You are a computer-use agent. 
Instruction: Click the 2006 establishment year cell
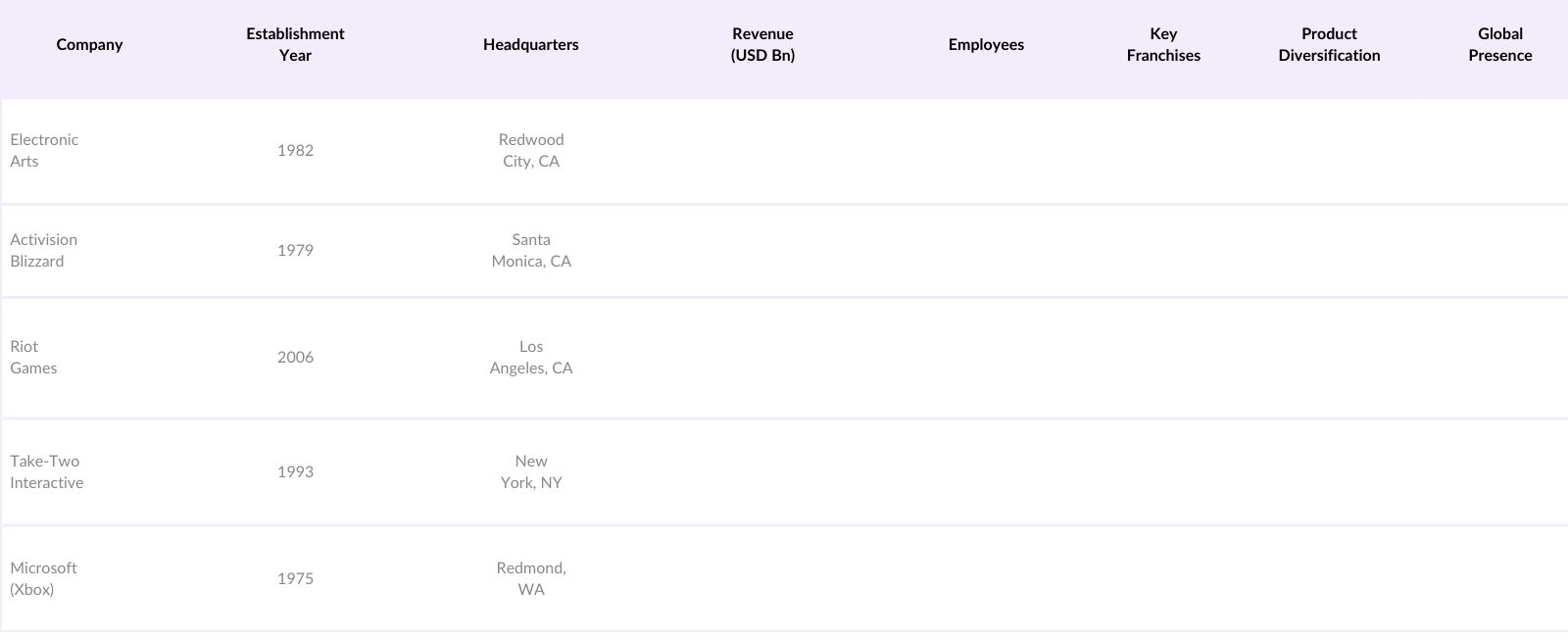(x=295, y=358)
